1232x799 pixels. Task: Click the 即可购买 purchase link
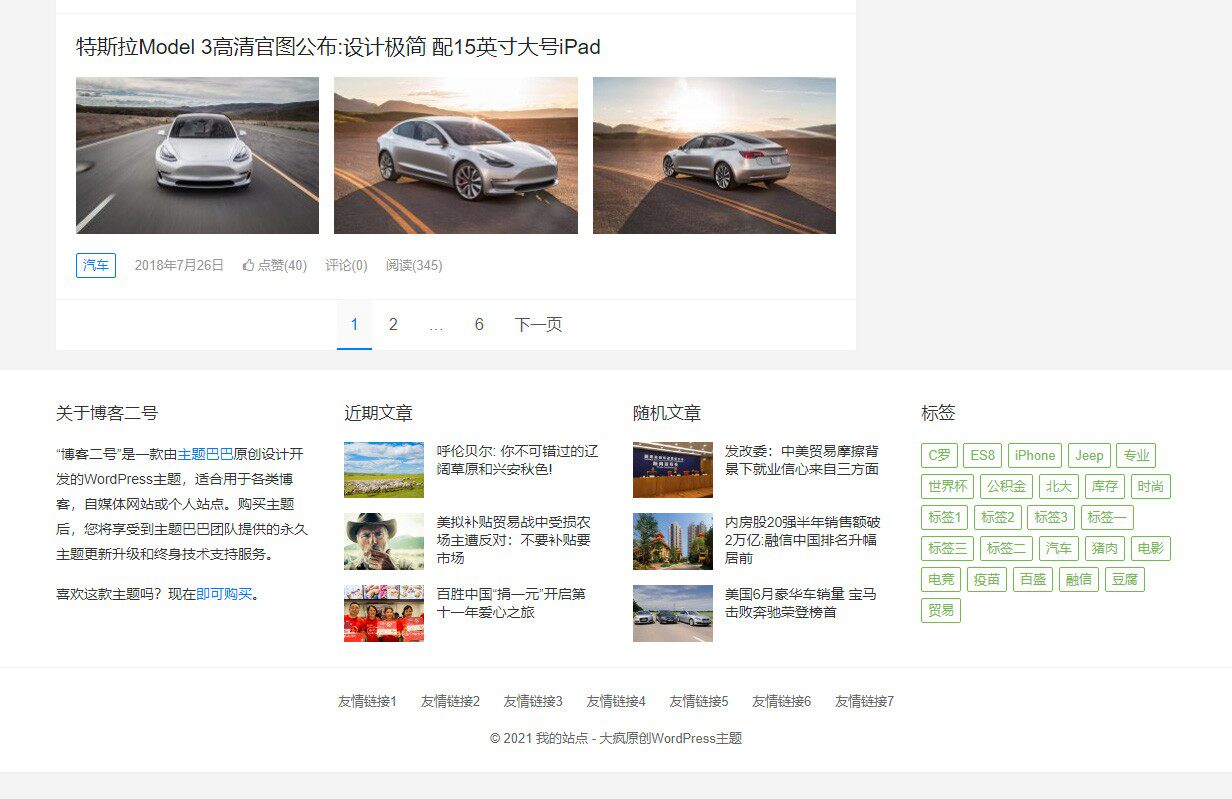(x=222, y=592)
